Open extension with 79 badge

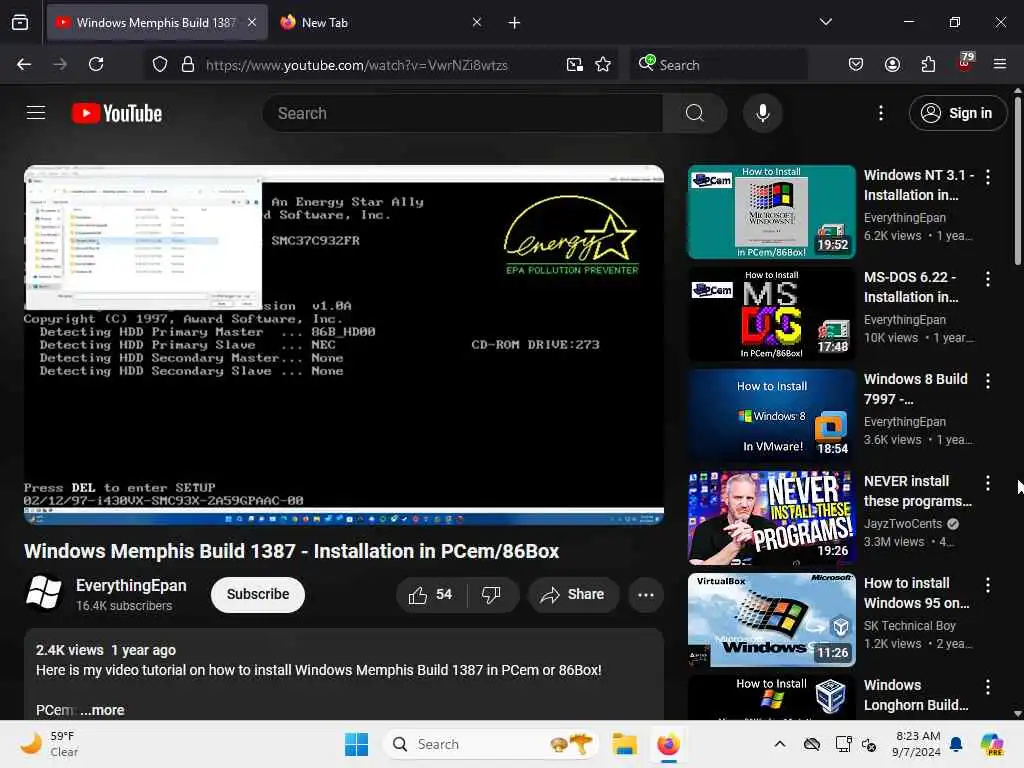tap(965, 63)
